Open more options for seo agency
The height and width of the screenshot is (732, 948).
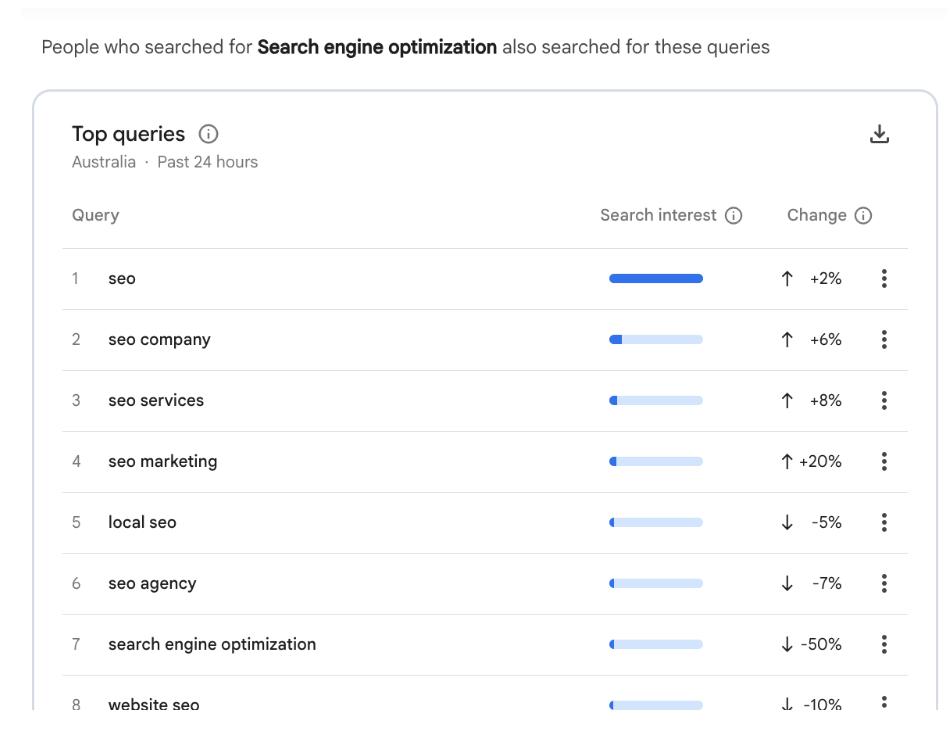884,583
